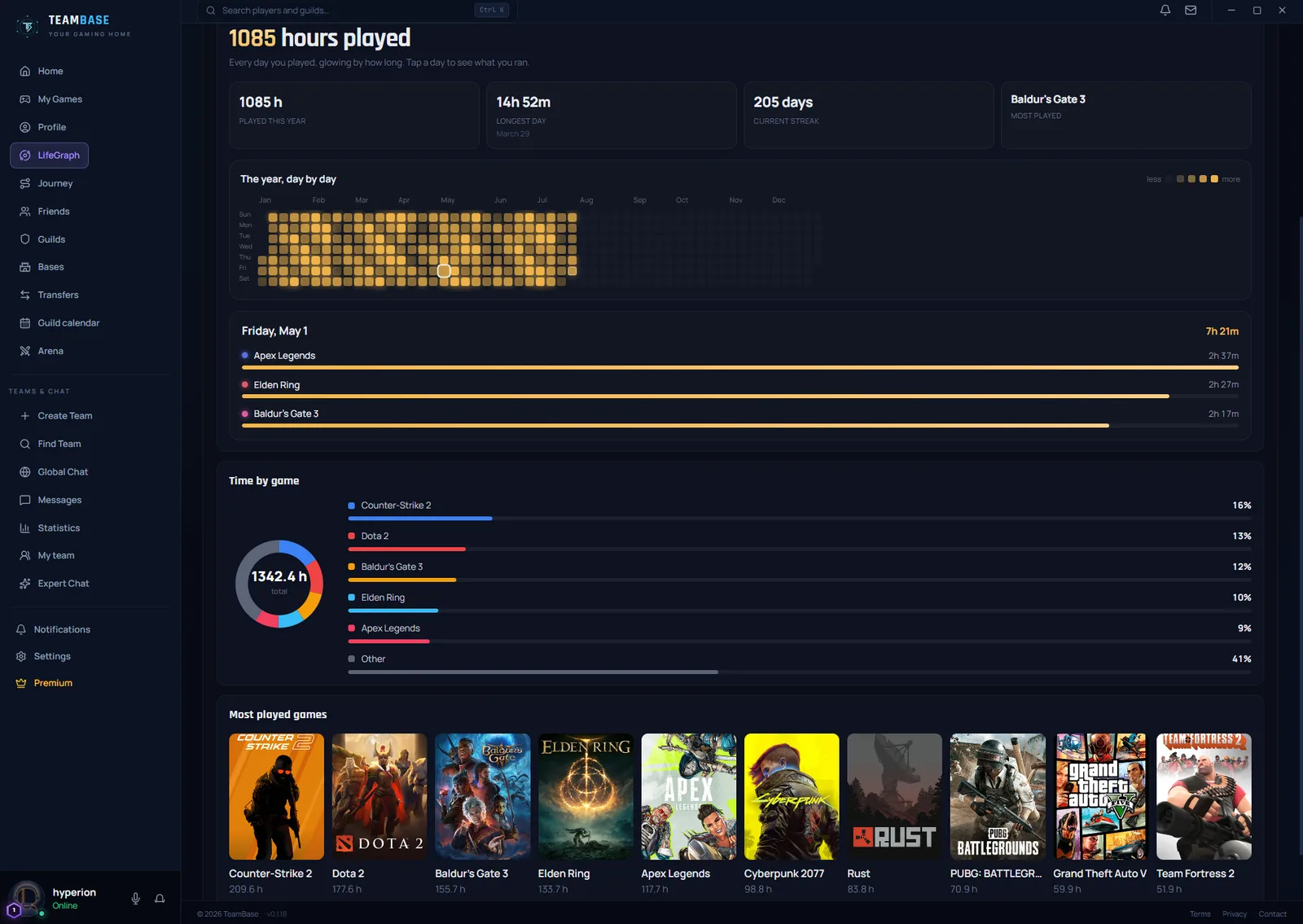
Task: Focus the Search players and guilds field
Action: click(x=356, y=11)
